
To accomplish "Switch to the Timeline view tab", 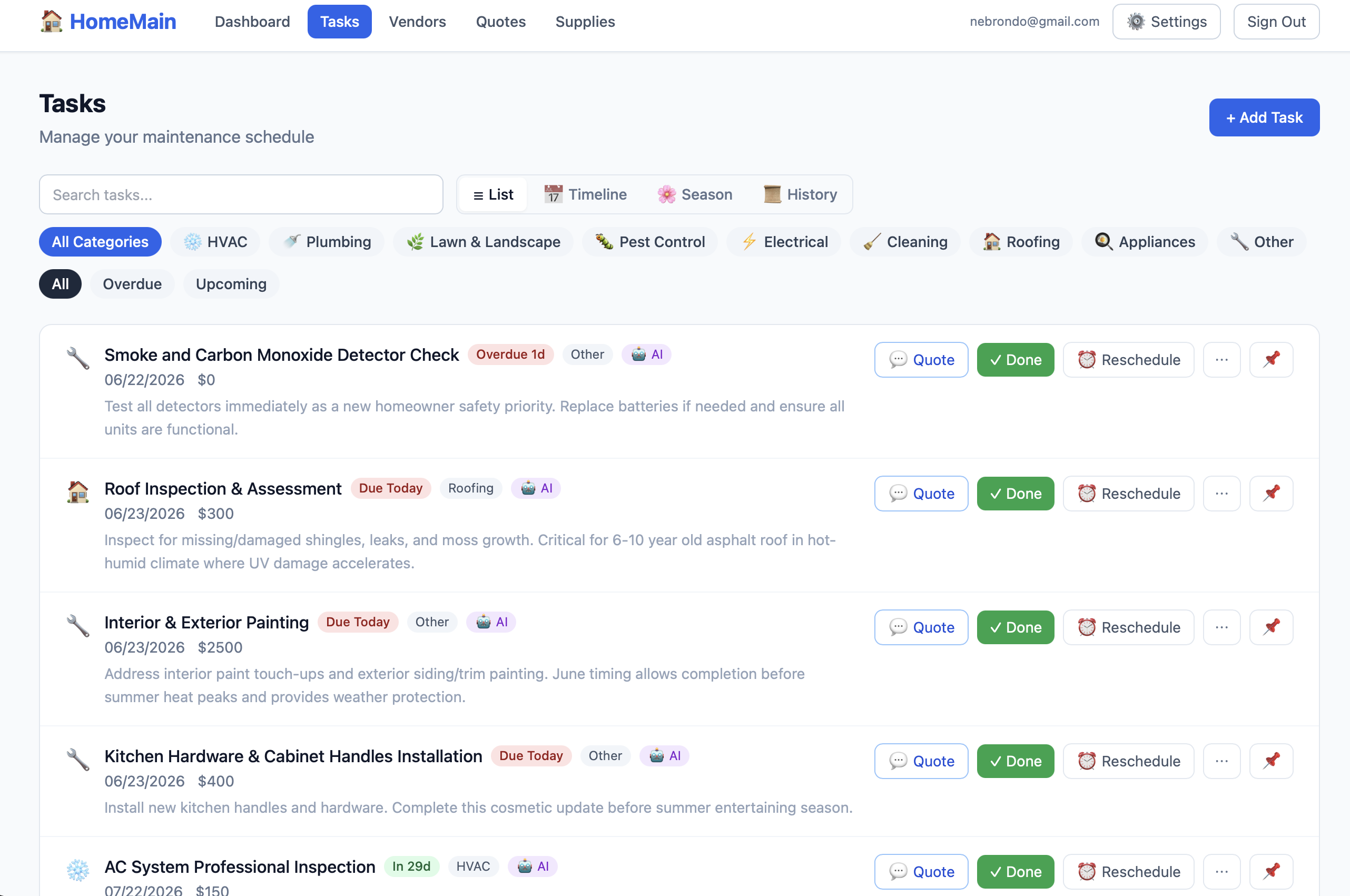I will (x=585, y=194).
